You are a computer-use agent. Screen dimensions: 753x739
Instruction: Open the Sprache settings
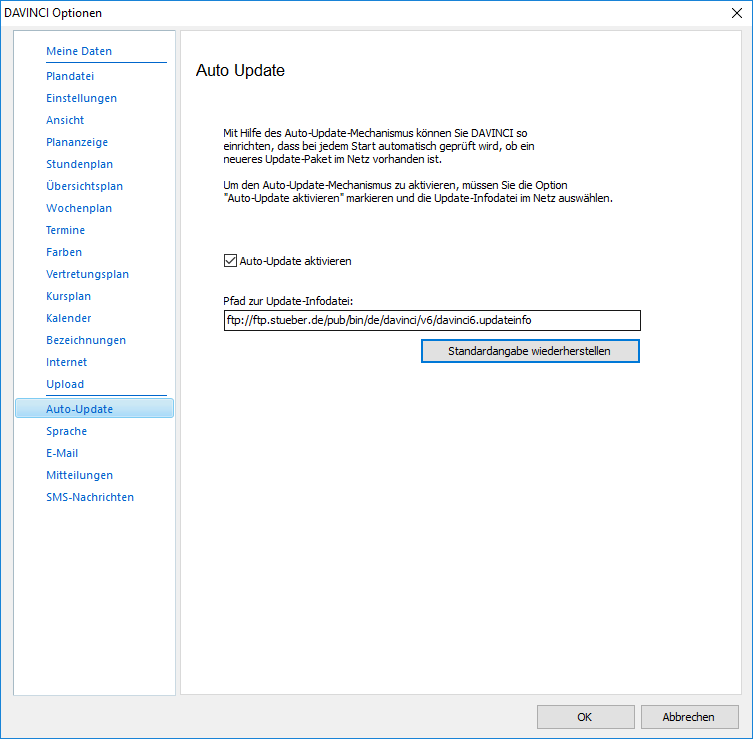click(x=66, y=431)
